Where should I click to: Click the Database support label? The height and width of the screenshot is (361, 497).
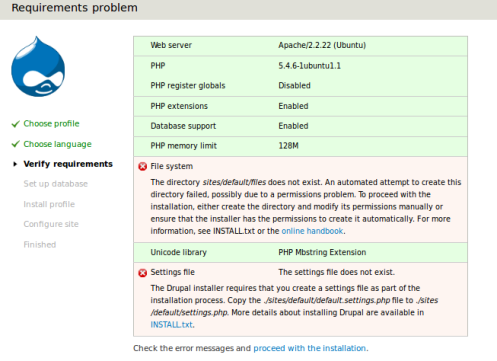click(183, 126)
